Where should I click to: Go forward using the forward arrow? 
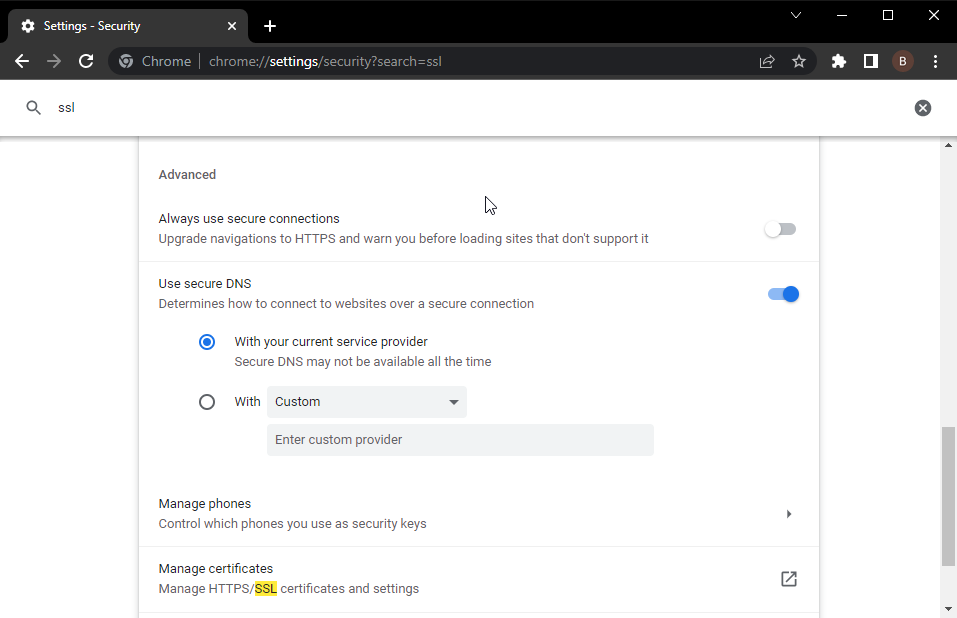coord(54,61)
